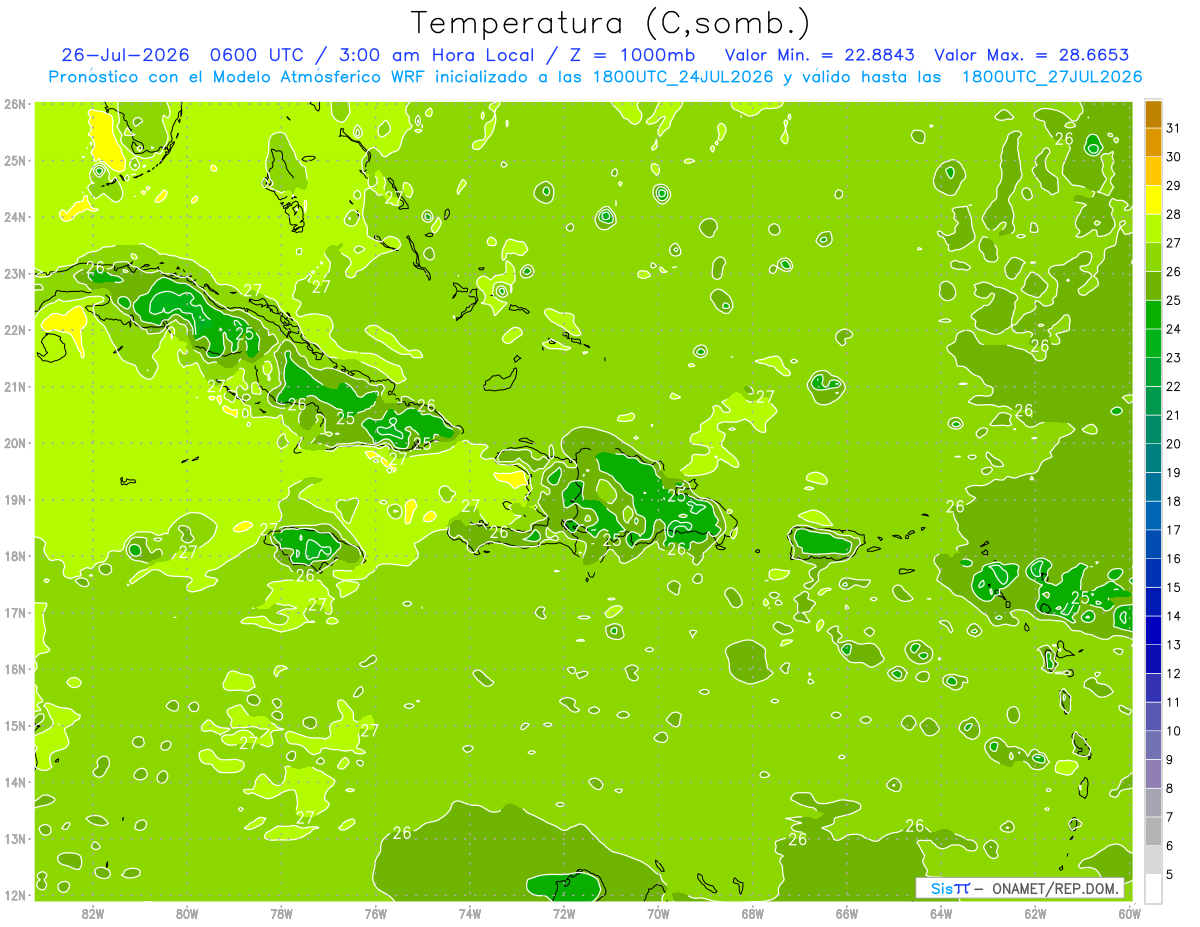Click the purple colorbar swatch between 9 and 10

[1153, 745]
